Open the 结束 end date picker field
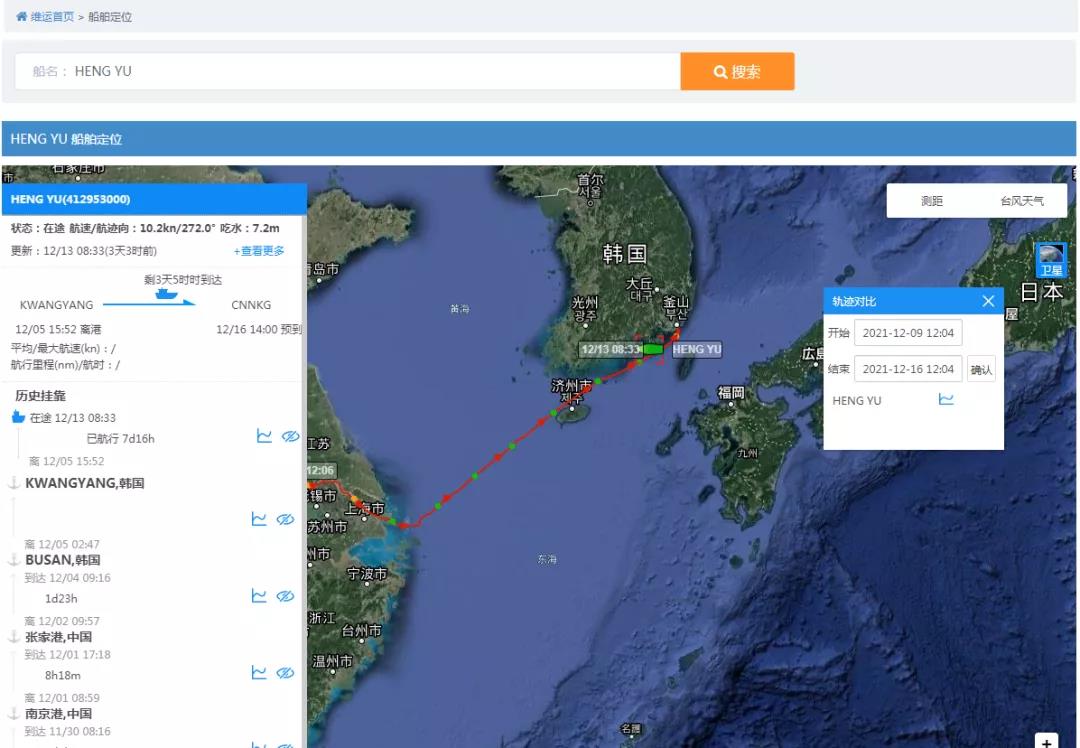 point(908,369)
